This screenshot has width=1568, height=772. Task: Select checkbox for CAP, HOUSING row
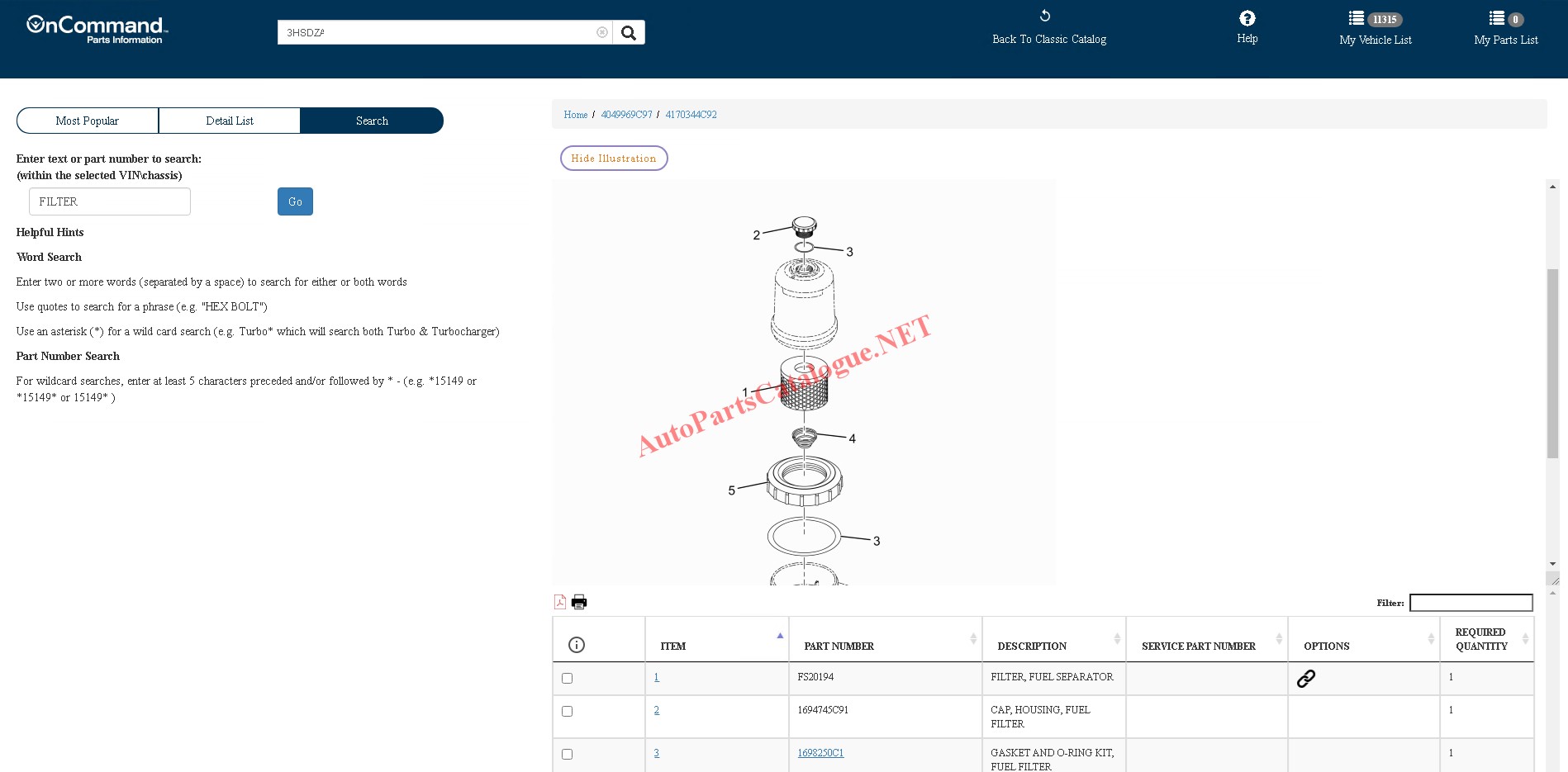coord(567,712)
